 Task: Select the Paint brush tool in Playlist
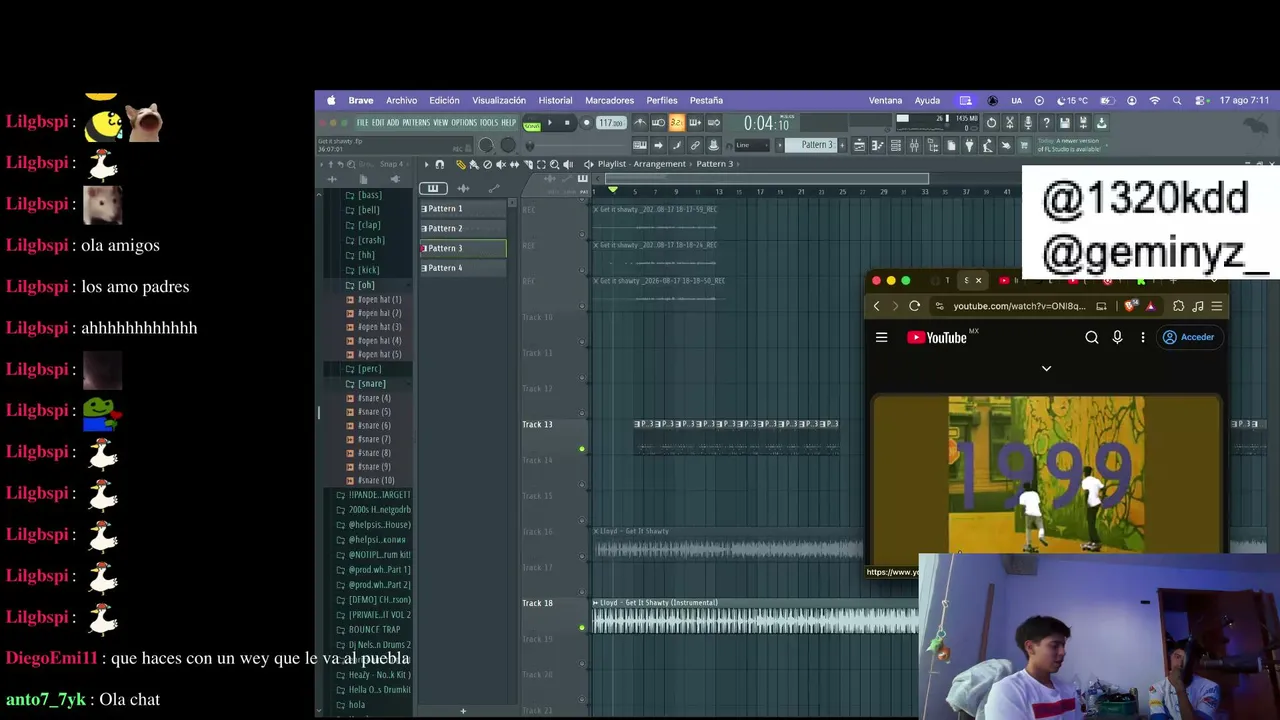point(474,164)
